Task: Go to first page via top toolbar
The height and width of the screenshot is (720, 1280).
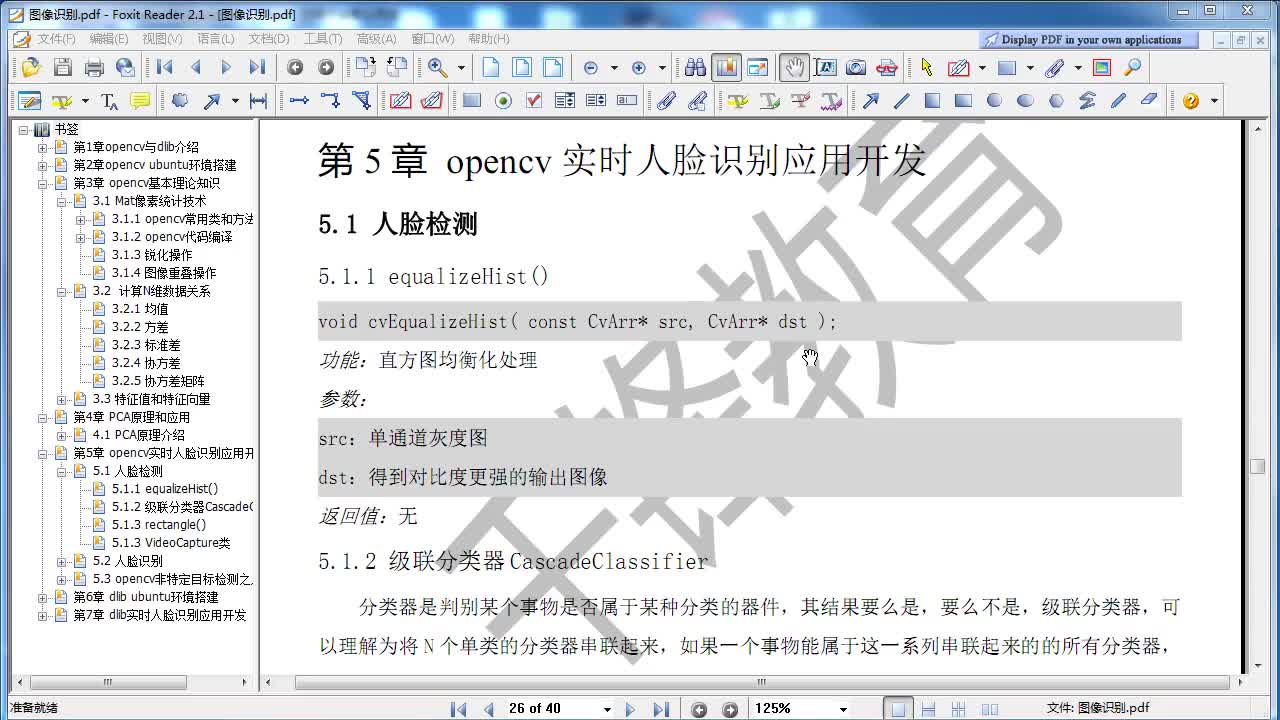Action: (165, 68)
